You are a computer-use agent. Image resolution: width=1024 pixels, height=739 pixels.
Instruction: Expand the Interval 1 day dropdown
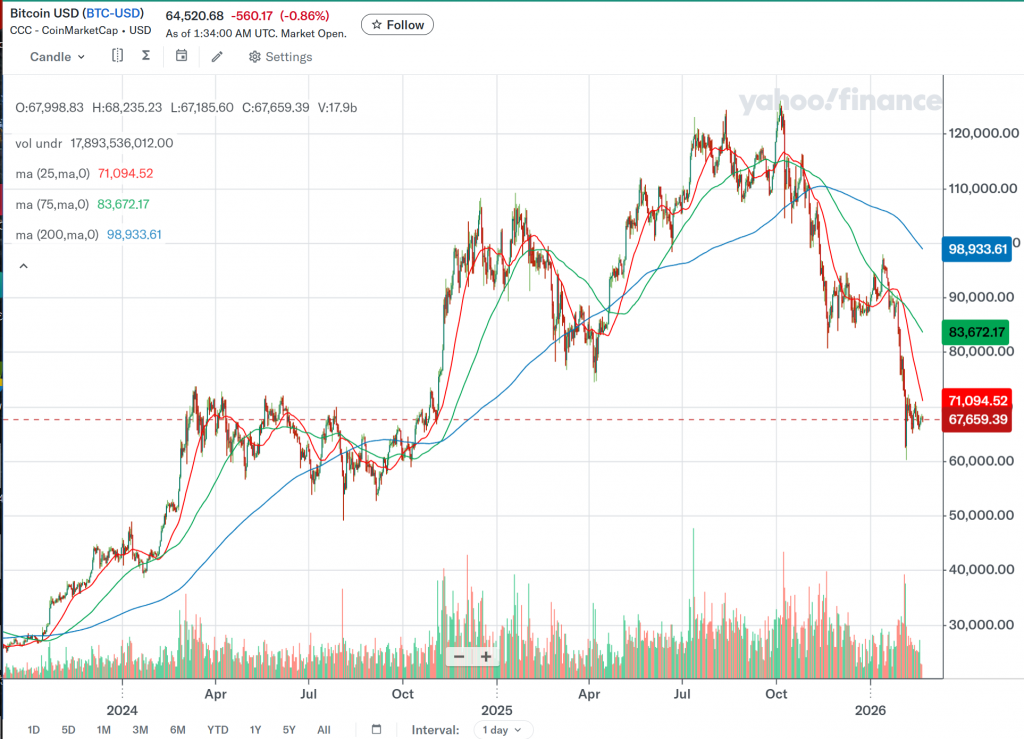click(x=503, y=730)
